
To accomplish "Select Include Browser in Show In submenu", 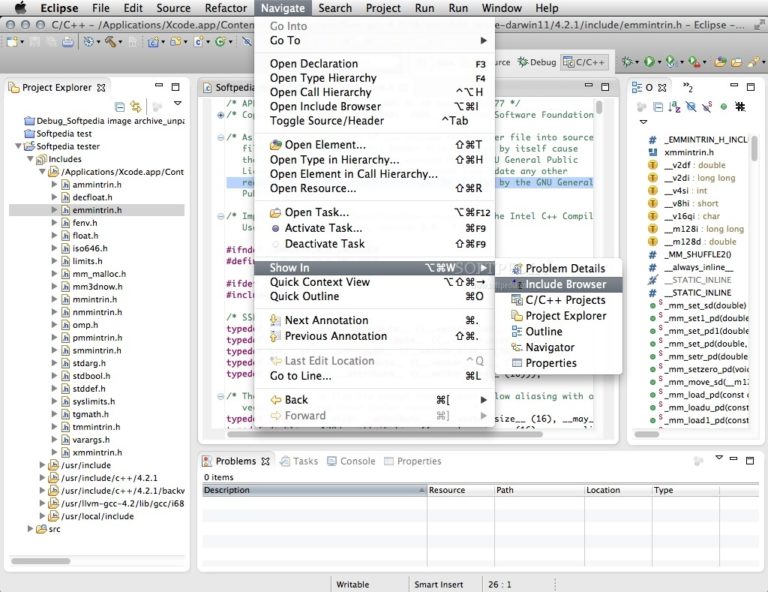I will 559,284.
